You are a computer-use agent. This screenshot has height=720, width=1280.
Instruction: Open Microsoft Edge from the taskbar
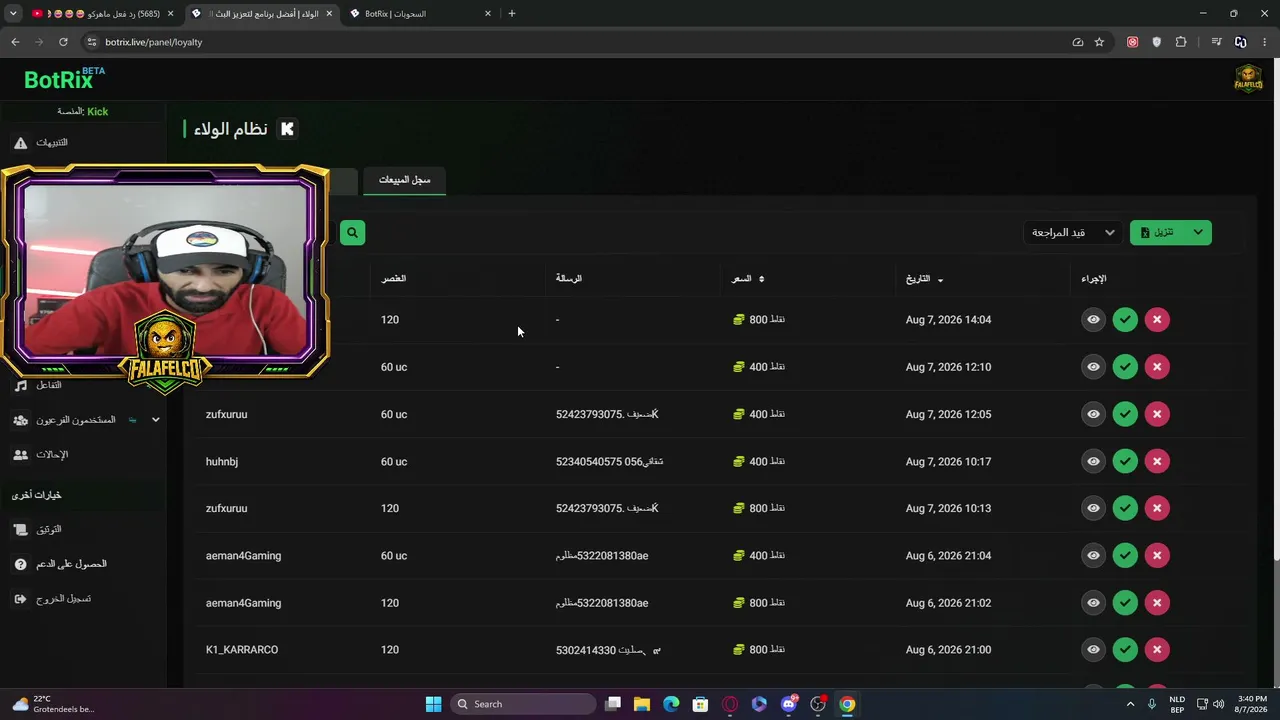pos(671,704)
